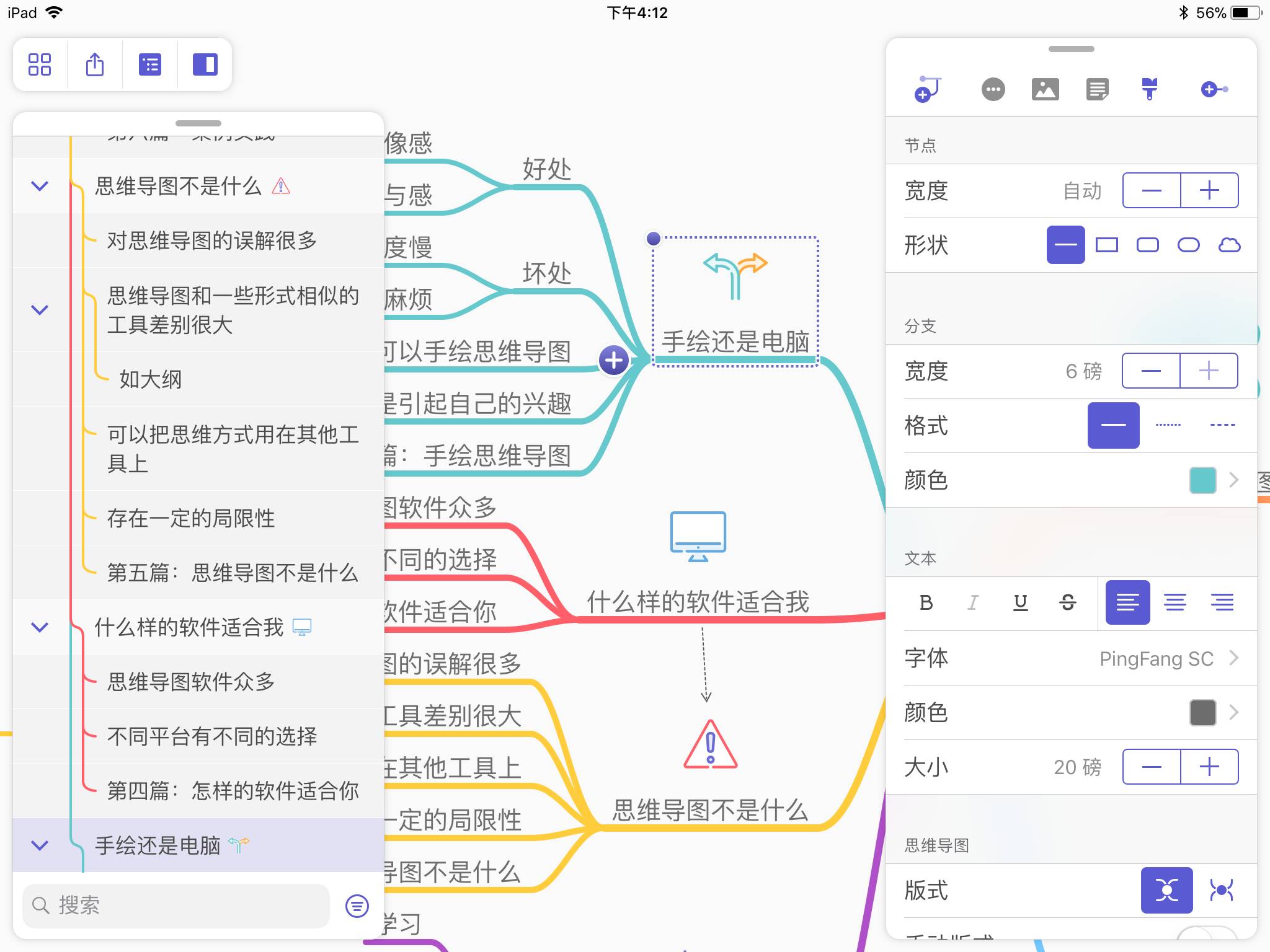Select the style paintbrush icon

[1149, 89]
